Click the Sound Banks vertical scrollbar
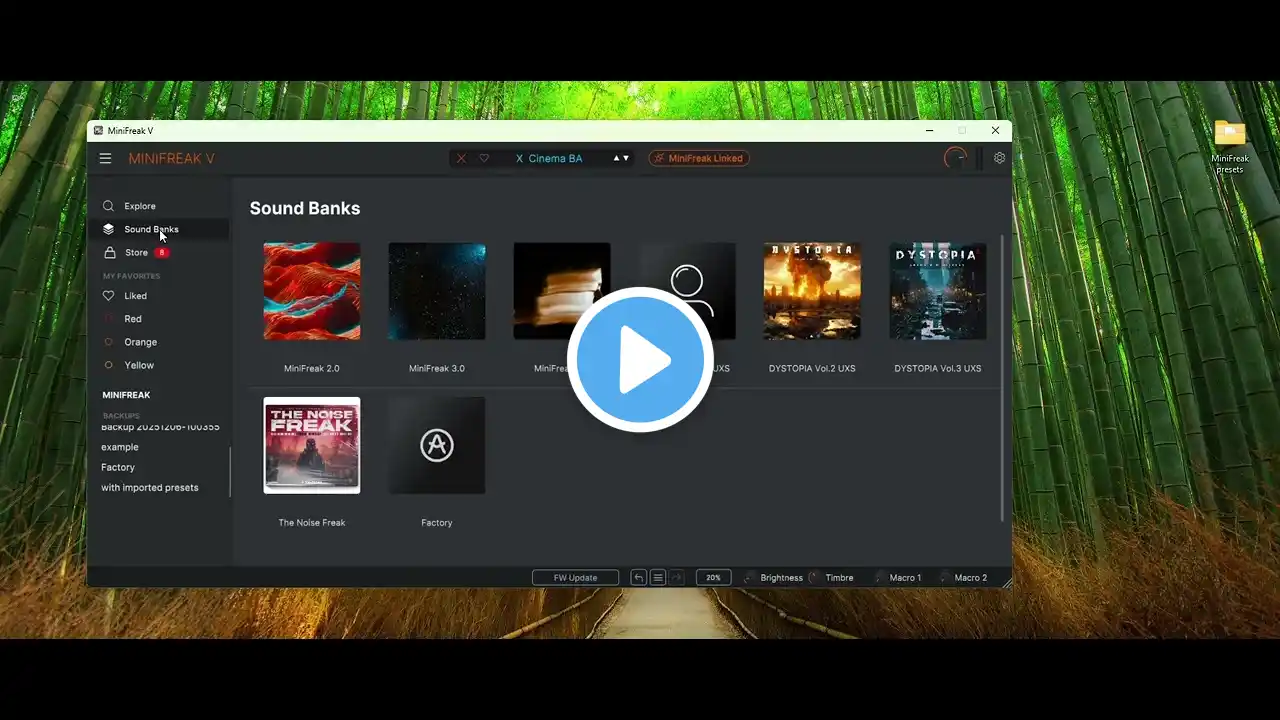The image size is (1280, 720). tap(1002, 378)
